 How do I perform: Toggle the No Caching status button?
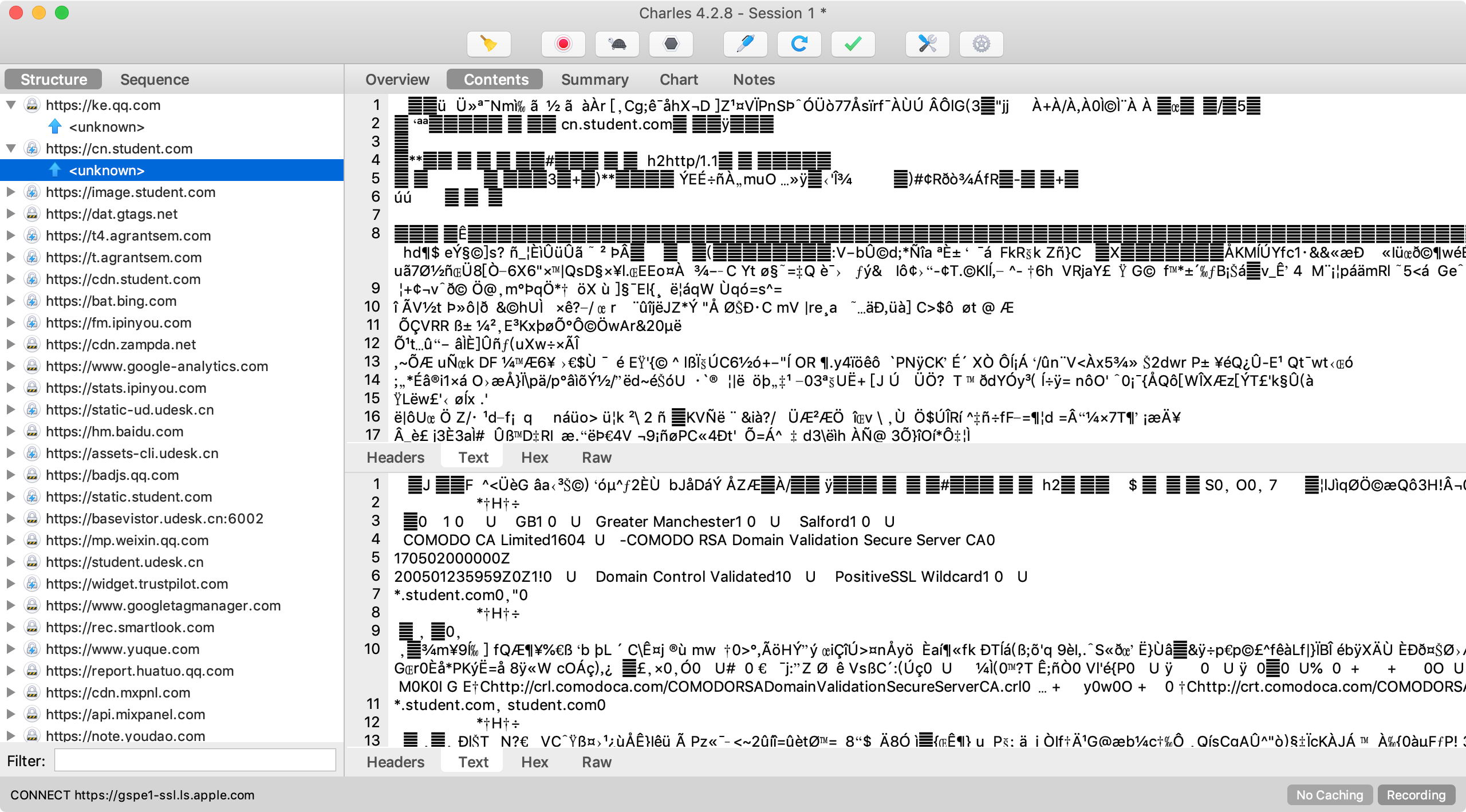point(1329,795)
